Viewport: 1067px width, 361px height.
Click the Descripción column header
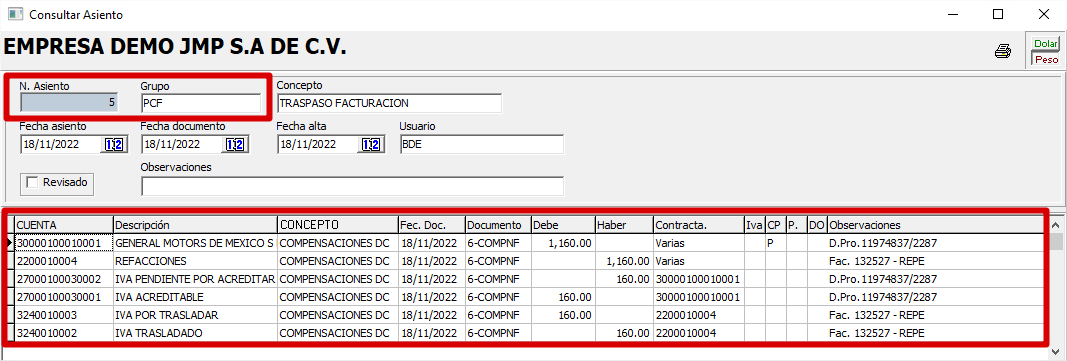tap(195, 224)
